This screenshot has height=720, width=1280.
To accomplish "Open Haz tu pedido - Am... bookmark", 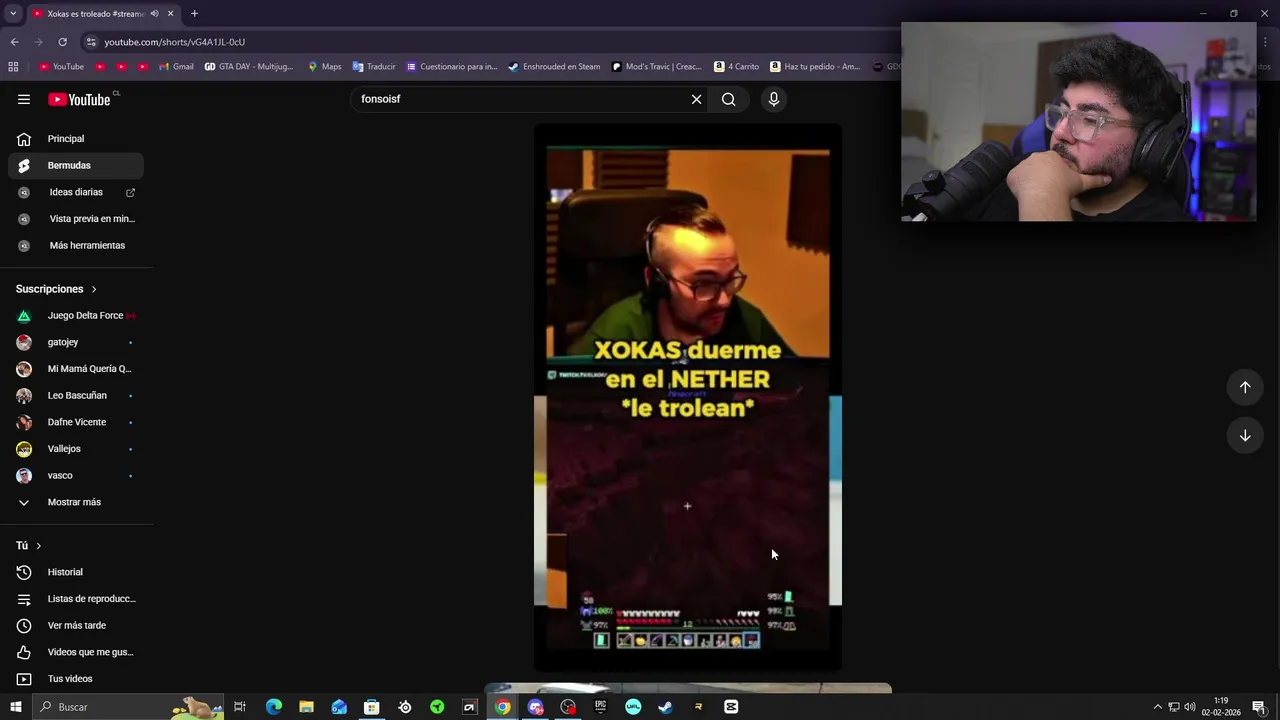I will [x=815, y=67].
